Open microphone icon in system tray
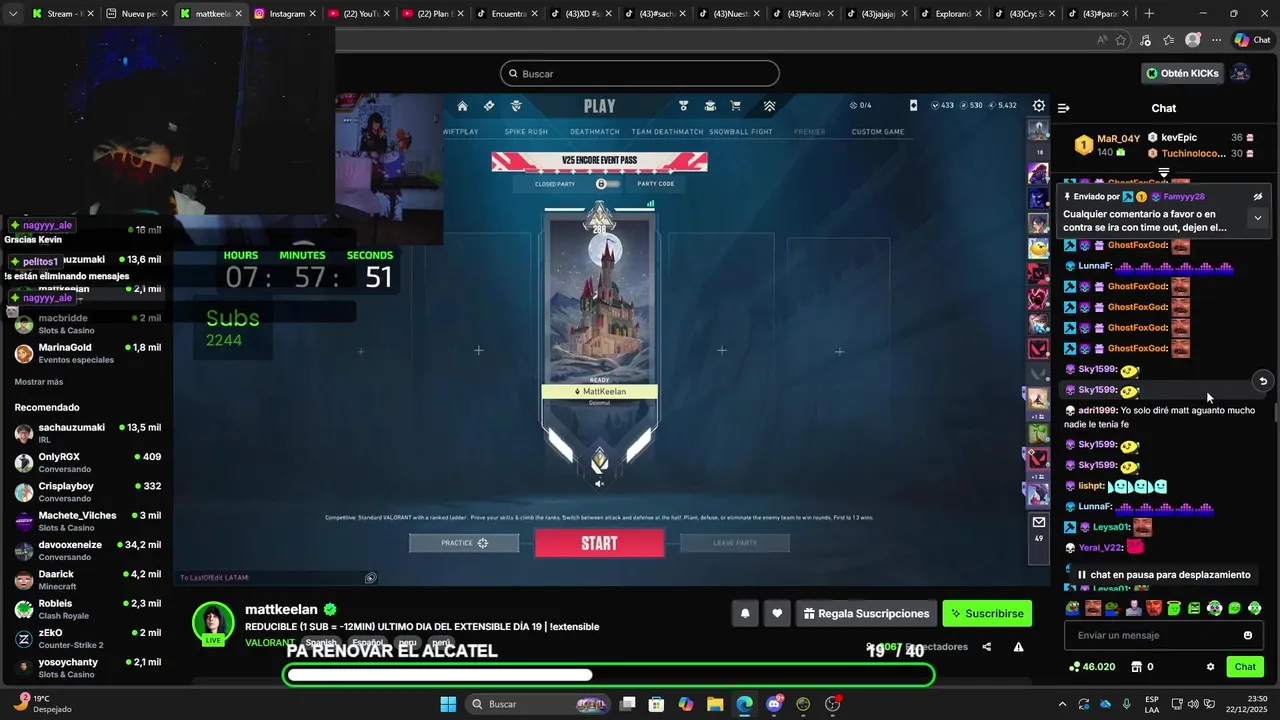The width and height of the screenshot is (1280, 720). 1127,704
